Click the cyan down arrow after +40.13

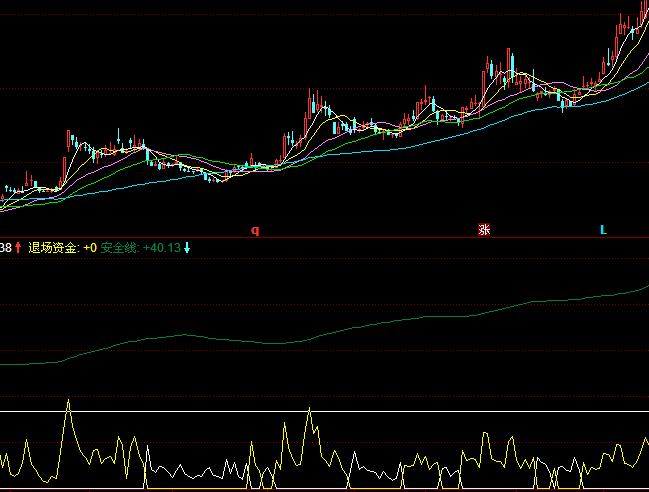(187, 247)
